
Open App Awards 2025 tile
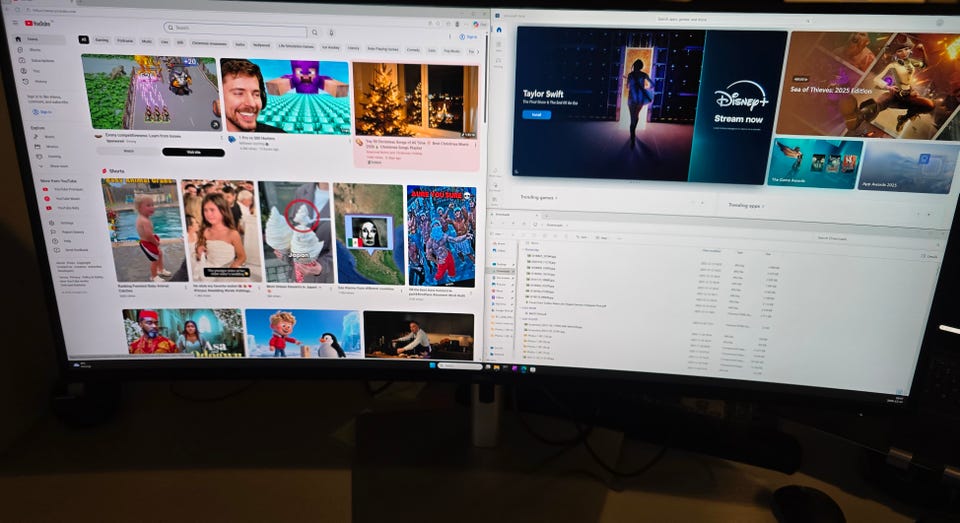point(907,167)
